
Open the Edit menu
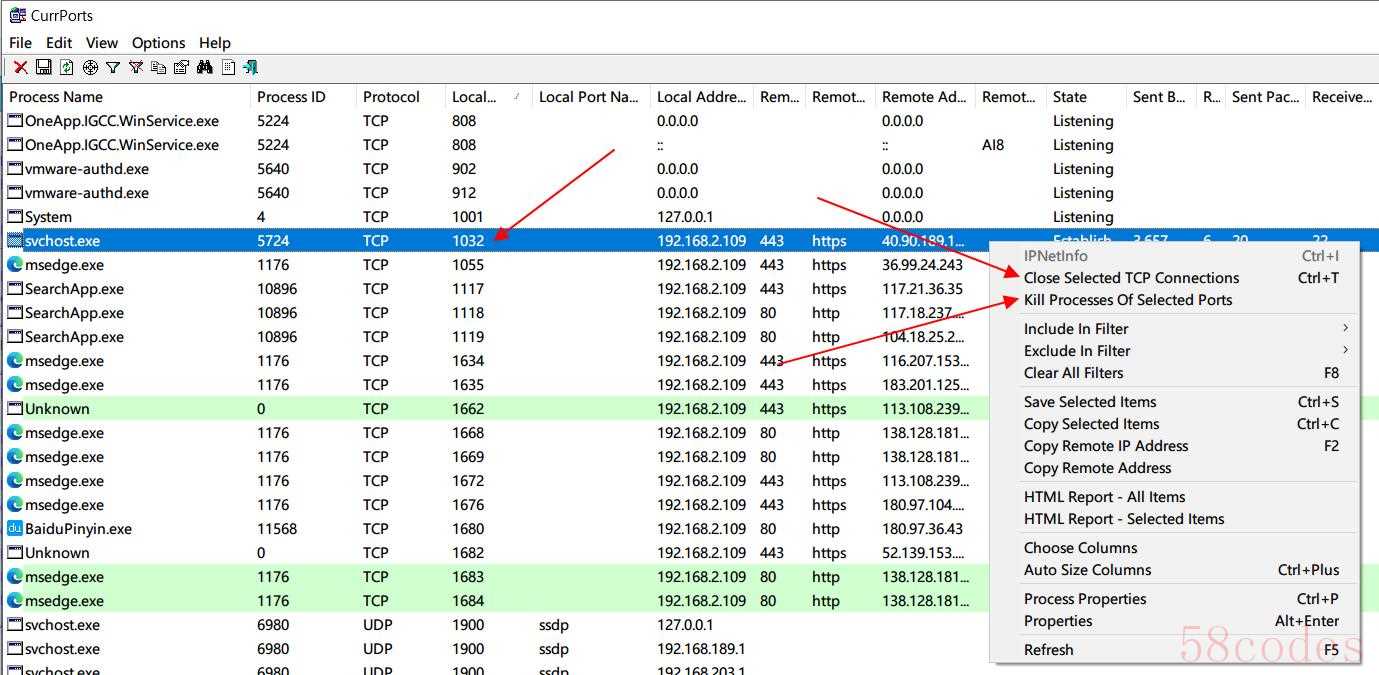click(x=59, y=43)
